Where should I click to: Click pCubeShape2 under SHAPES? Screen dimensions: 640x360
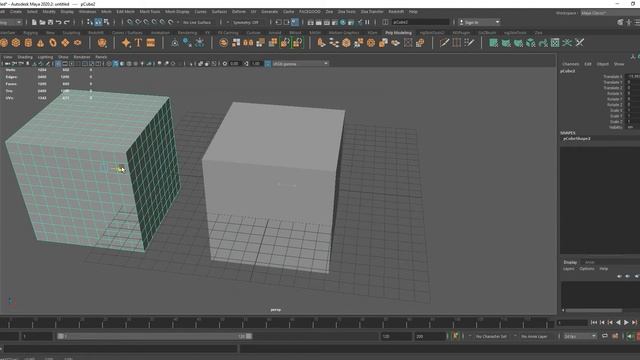pyautogui.click(x=576, y=139)
